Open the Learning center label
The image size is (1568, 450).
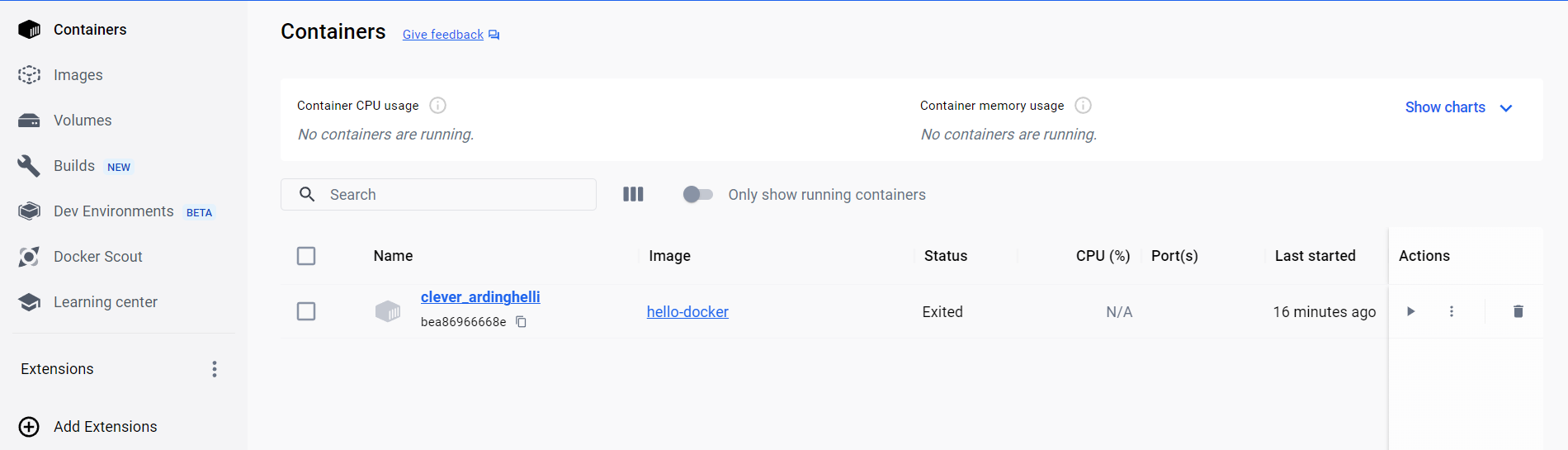[106, 302]
